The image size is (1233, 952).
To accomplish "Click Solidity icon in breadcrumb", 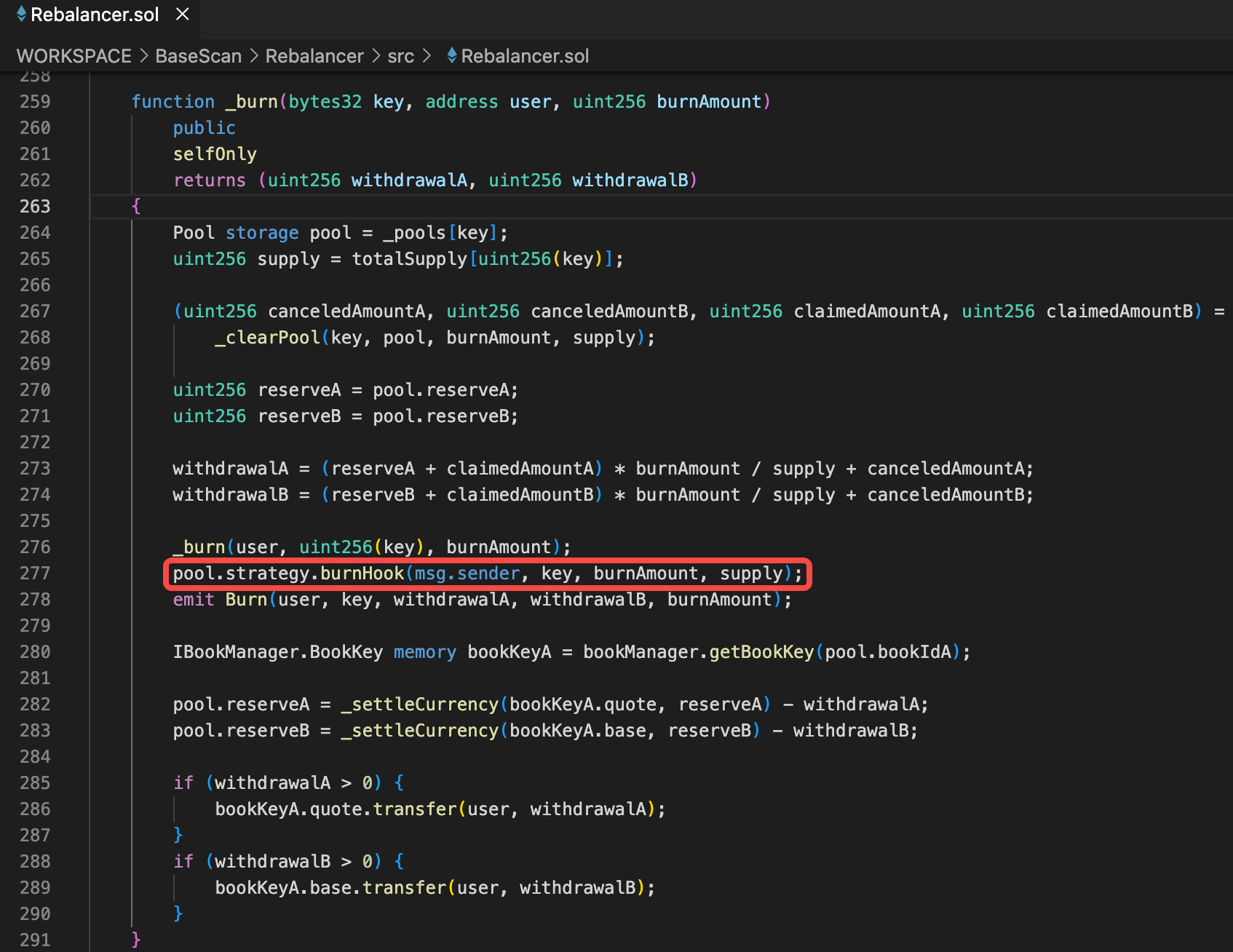I will coord(452,55).
